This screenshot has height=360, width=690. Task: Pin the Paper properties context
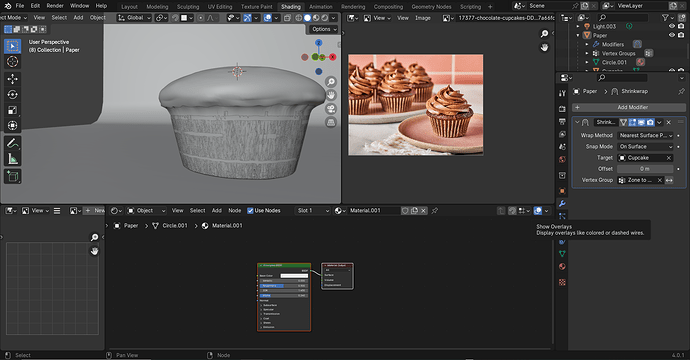coord(681,91)
